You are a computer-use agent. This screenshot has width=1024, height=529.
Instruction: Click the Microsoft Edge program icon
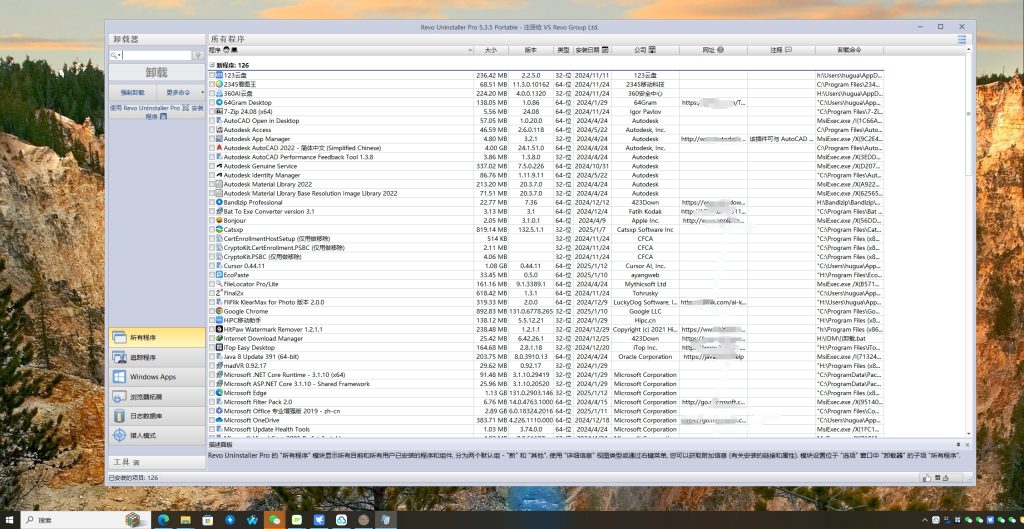pos(219,393)
